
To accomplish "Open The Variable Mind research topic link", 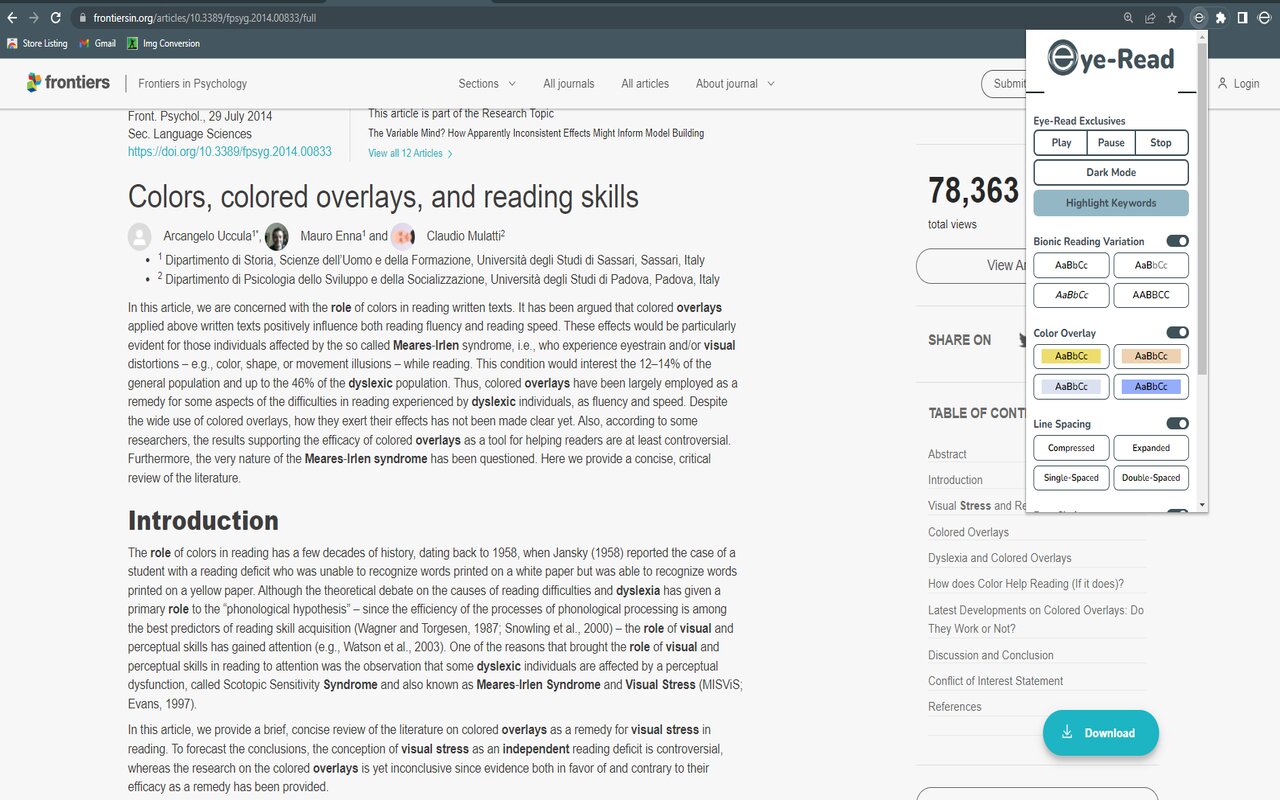I will (536, 133).
